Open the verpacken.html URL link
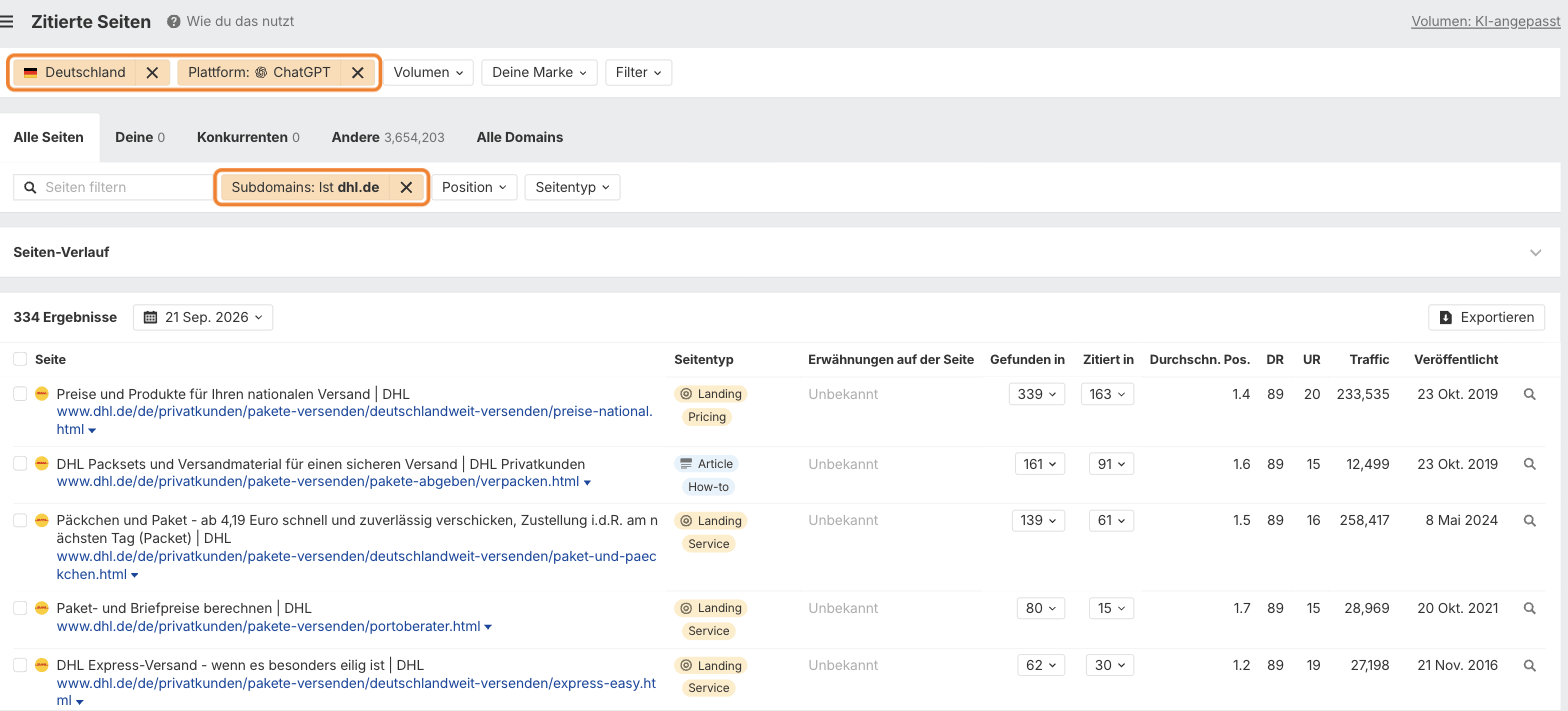 tap(318, 482)
